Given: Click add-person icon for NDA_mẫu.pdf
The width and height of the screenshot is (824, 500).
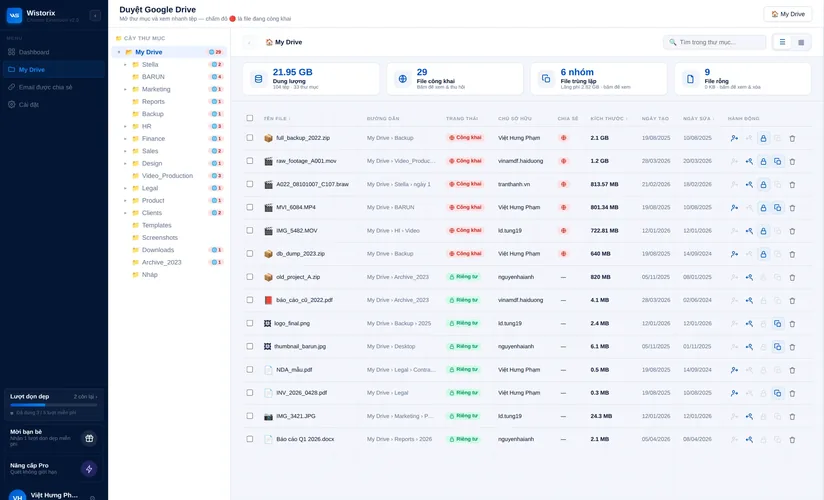Looking at the screenshot, I should coord(734,370).
